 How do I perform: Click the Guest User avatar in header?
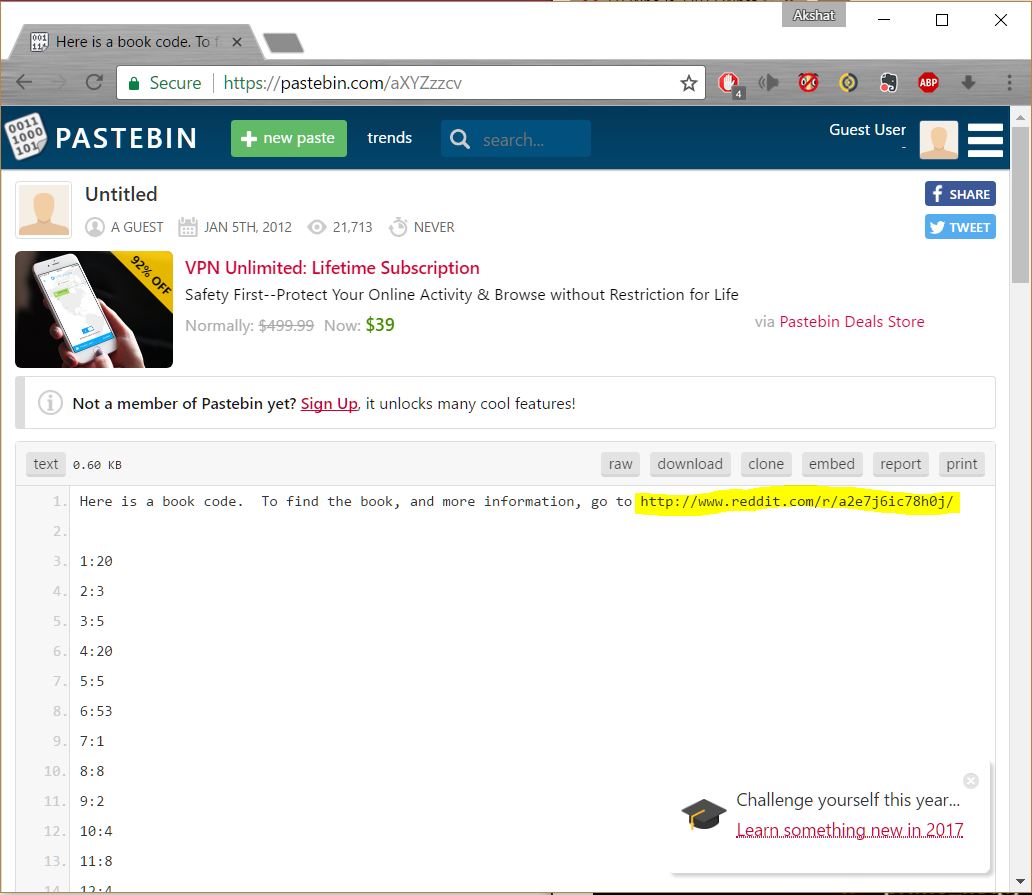[x=939, y=140]
